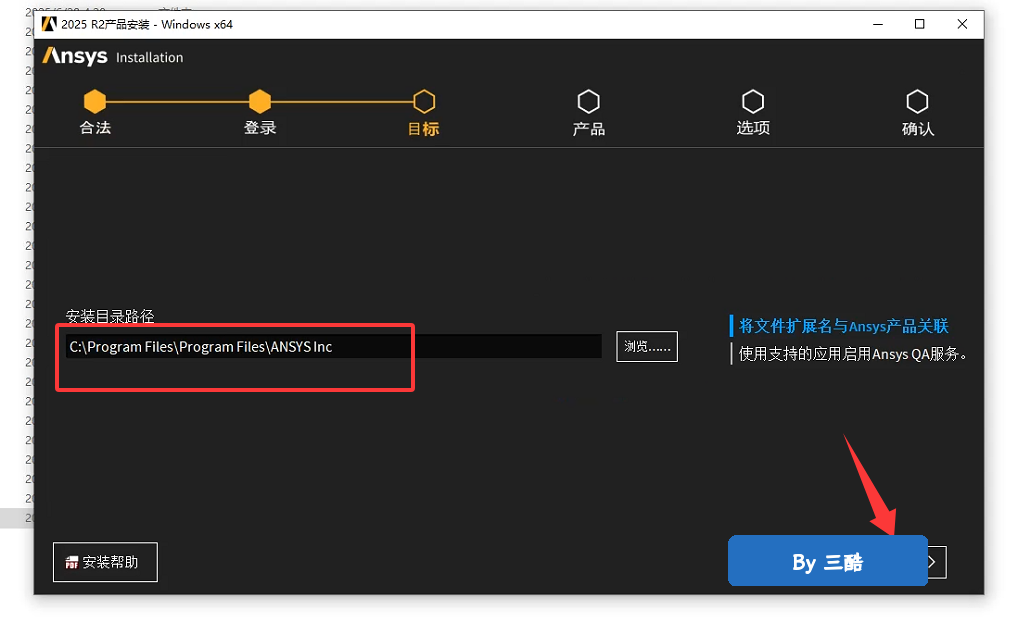Image resolution: width=1025 pixels, height=623 pixels.
Task: Click the 产品 step hexagon icon
Action: point(588,101)
